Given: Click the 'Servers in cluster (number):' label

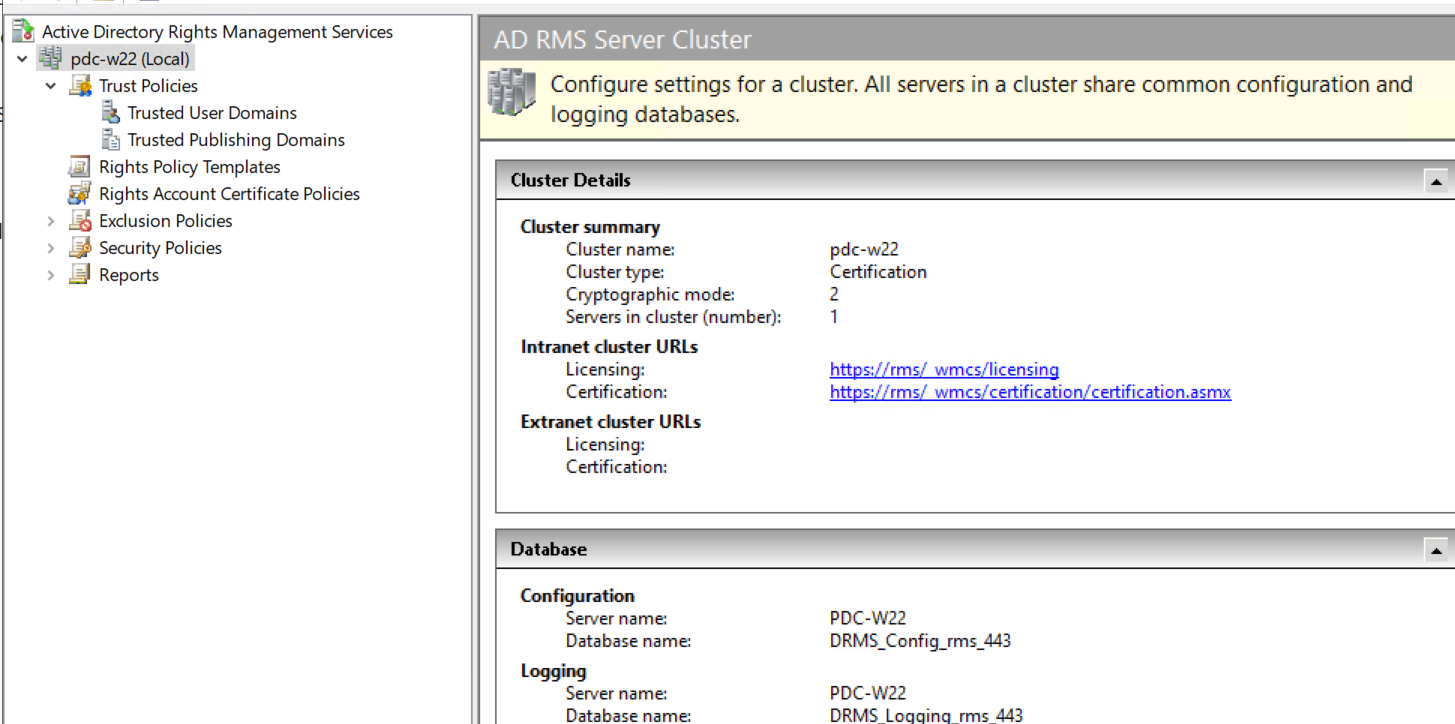Looking at the screenshot, I should (673, 317).
